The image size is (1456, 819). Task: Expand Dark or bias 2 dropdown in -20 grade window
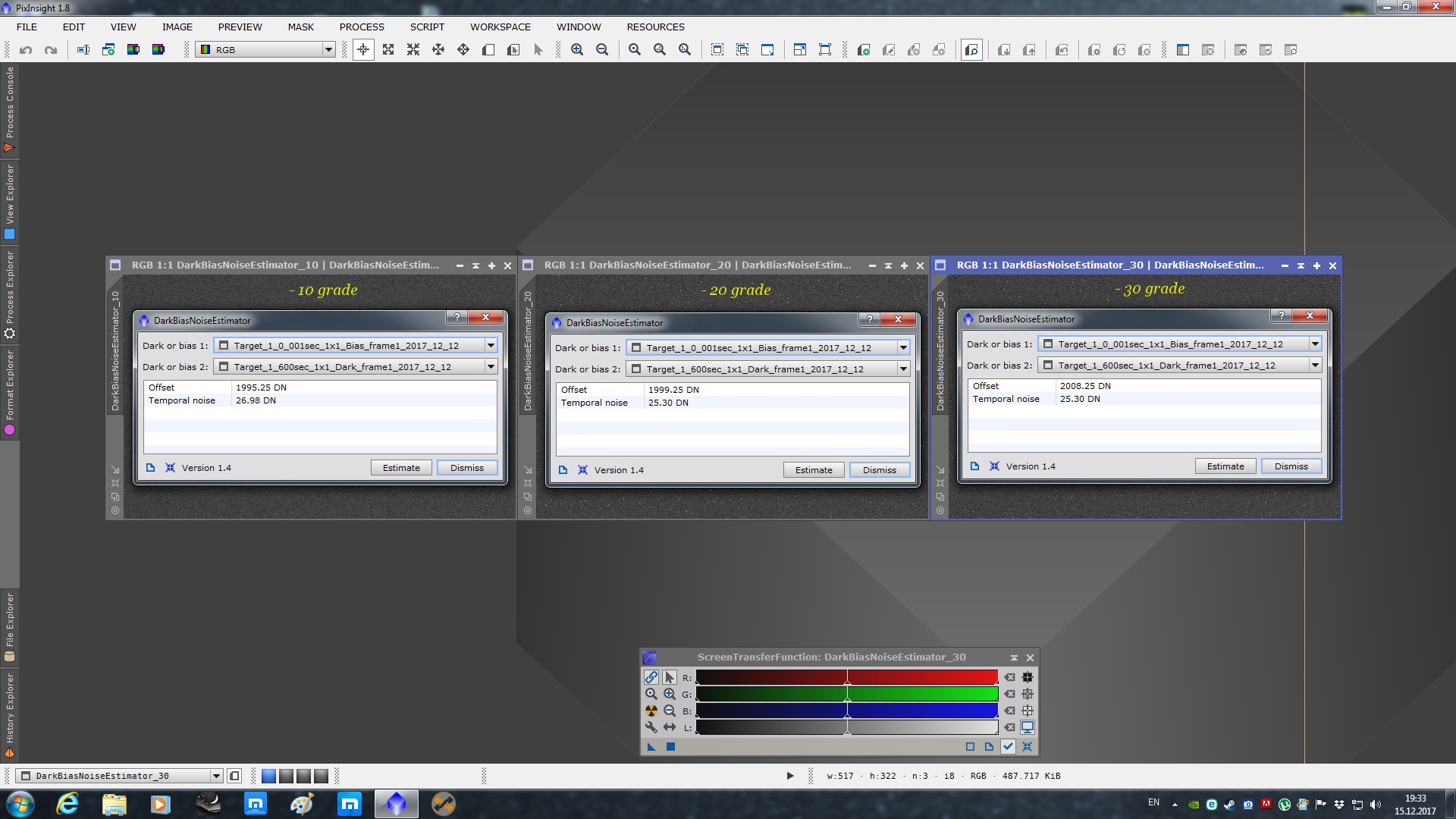coord(903,369)
